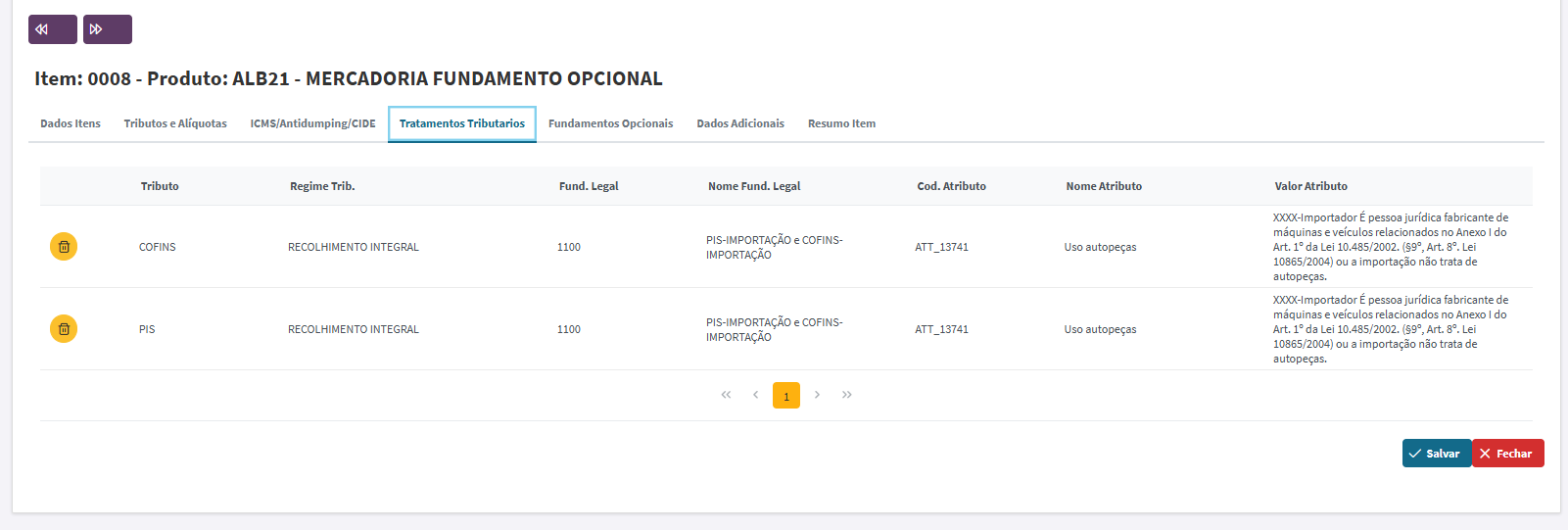Delete the PIS row with trash icon
The image size is (1568, 530).
64,329
